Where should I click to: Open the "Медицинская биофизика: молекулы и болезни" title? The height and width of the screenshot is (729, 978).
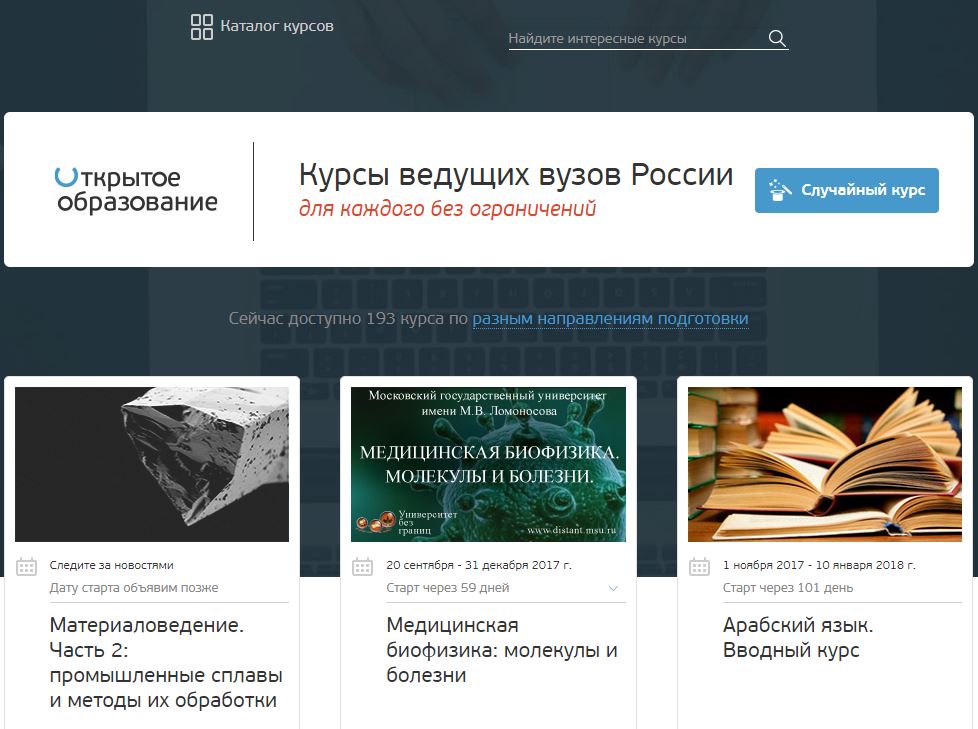[x=501, y=650]
